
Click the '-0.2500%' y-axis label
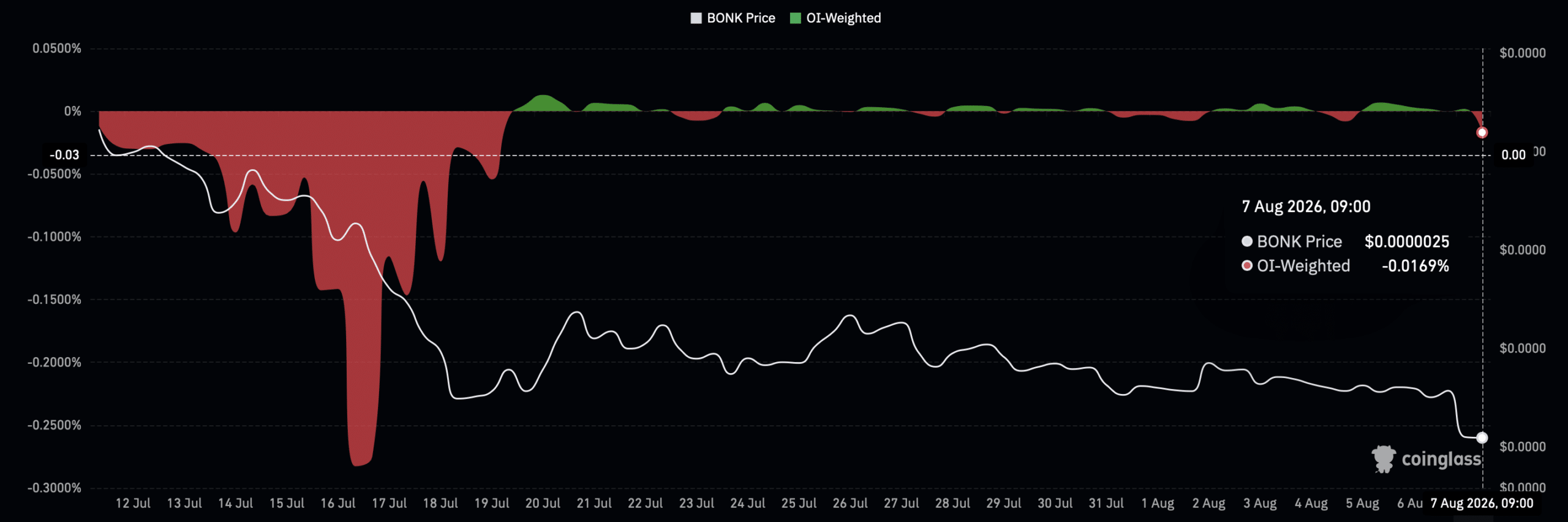[55, 425]
